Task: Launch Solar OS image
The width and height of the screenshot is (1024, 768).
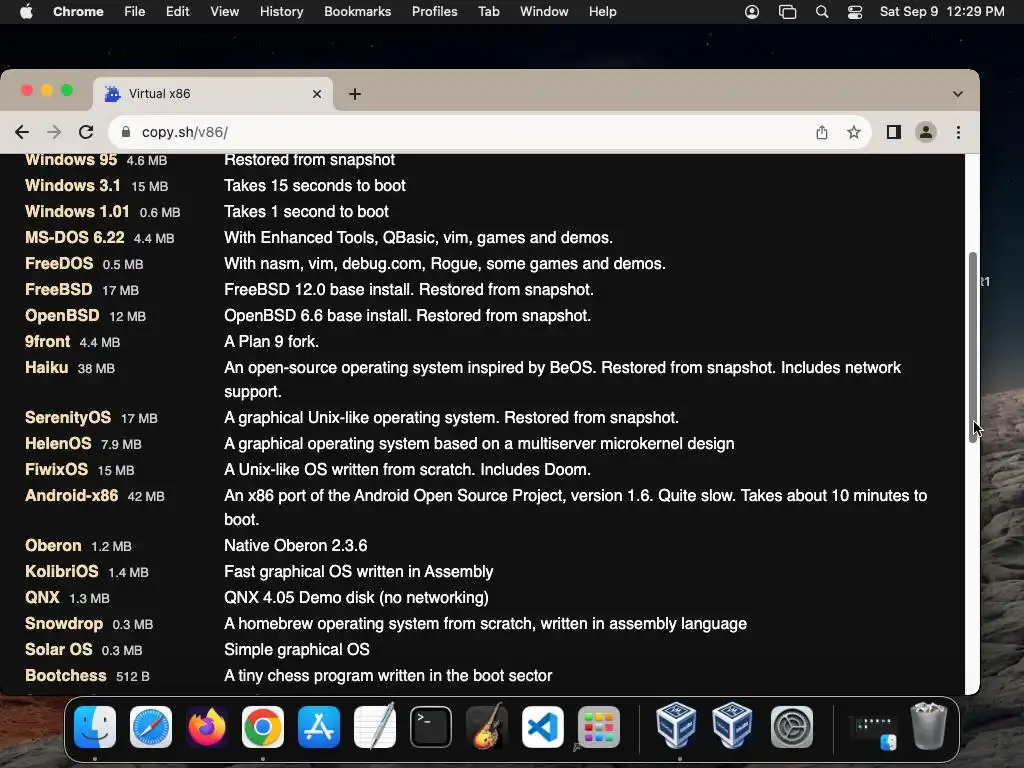Action: click(x=58, y=650)
